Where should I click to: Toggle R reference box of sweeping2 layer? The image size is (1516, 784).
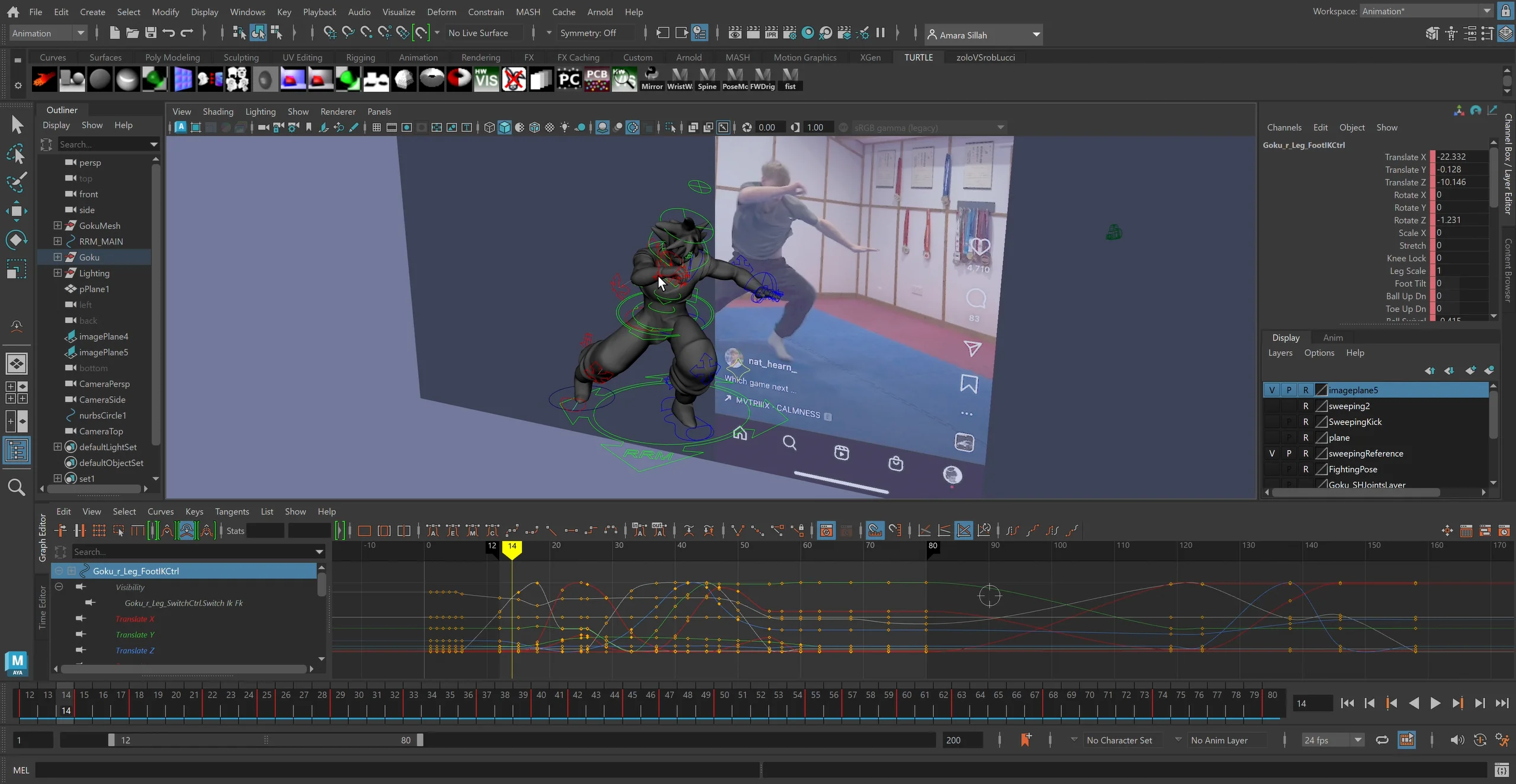(1306, 406)
